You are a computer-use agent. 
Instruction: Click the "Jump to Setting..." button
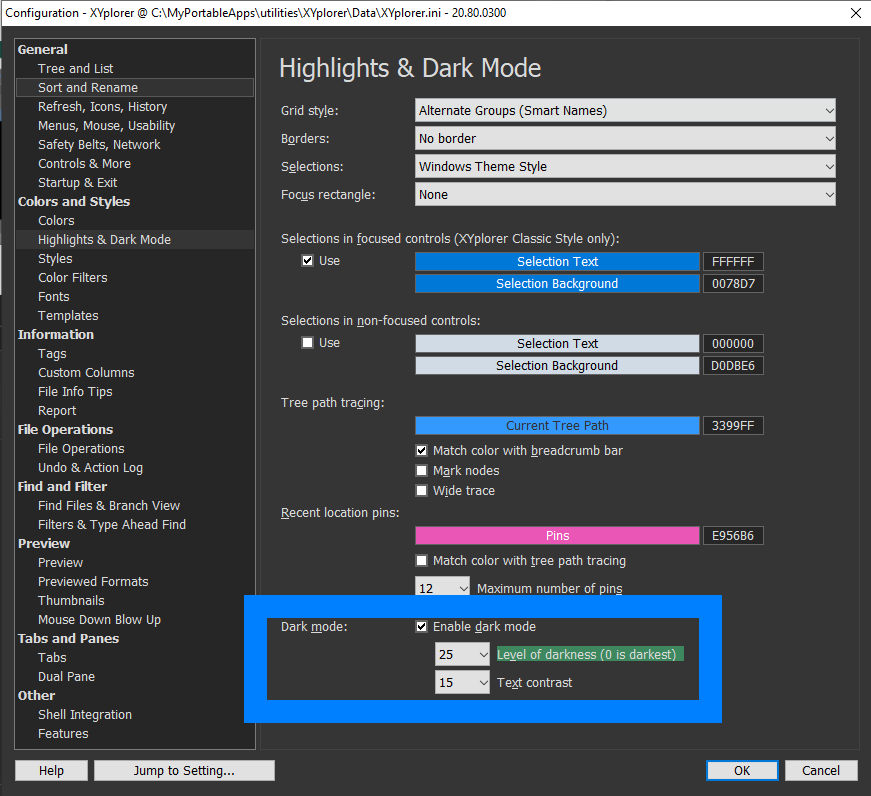pyautogui.click(x=184, y=770)
